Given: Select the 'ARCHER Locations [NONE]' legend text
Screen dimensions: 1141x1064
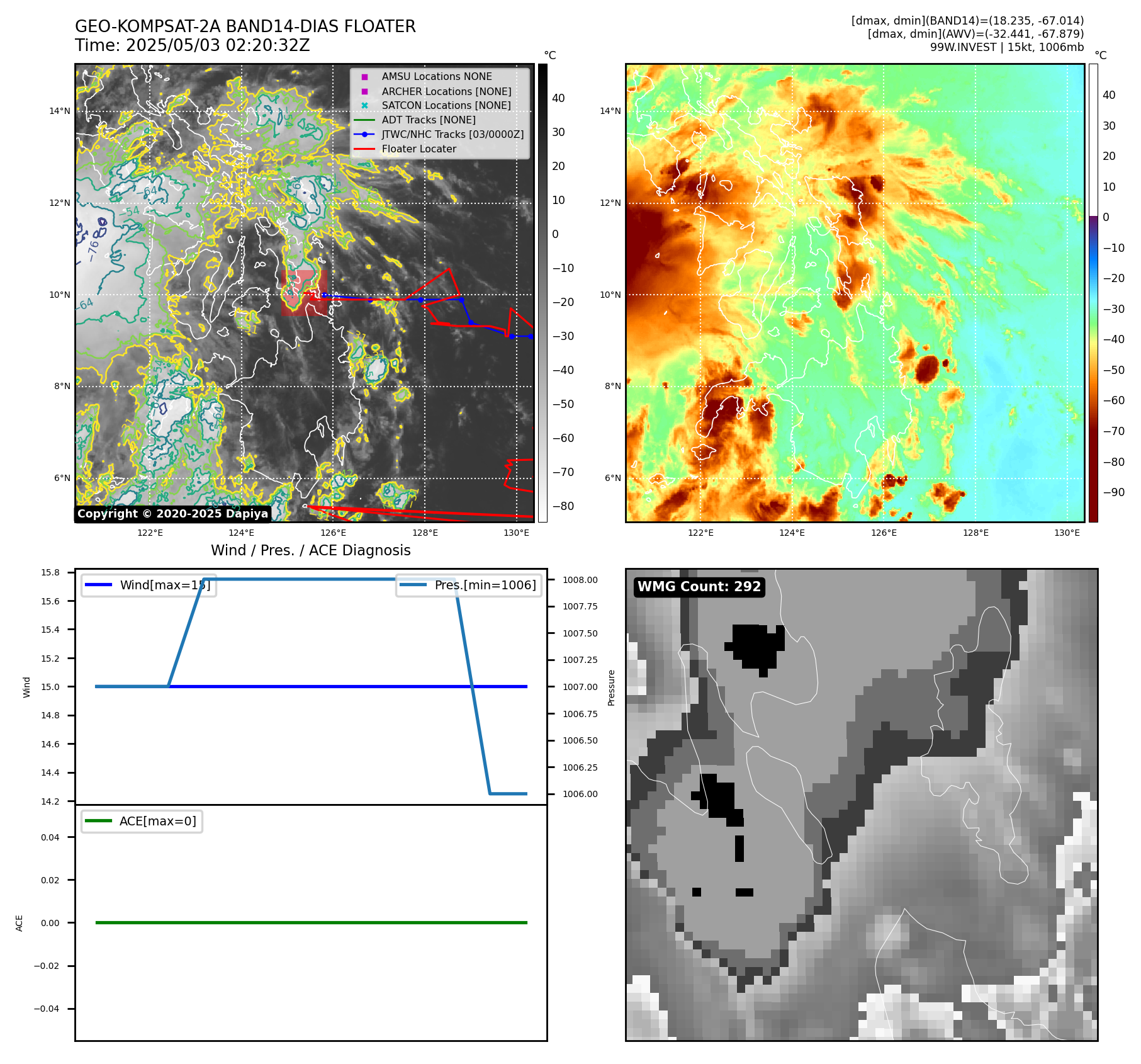Looking at the screenshot, I should click(x=446, y=91).
